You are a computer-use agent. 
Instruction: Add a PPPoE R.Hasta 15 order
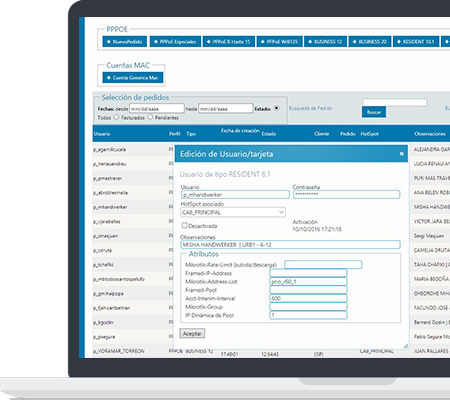(229, 42)
